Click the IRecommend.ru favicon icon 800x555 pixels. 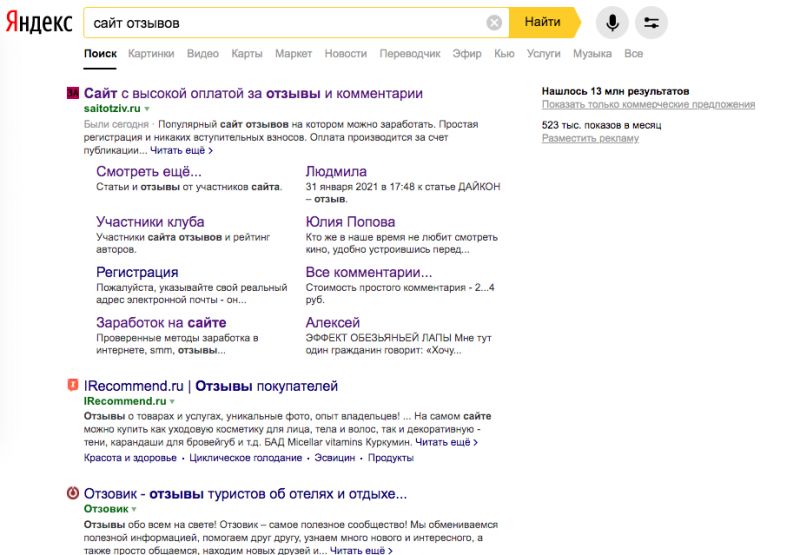[73, 385]
